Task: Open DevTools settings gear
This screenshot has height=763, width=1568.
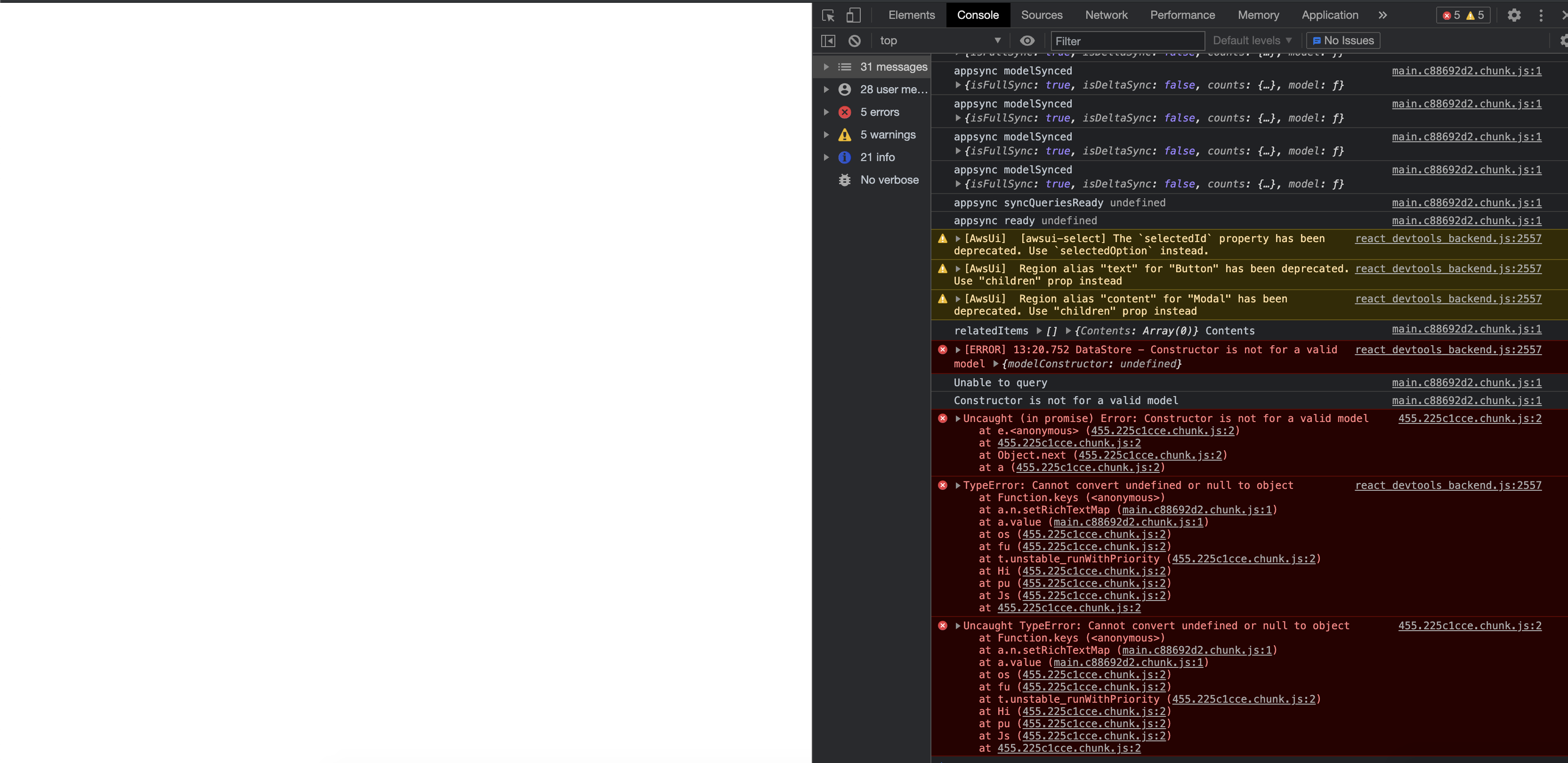Action: coord(1514,15)
